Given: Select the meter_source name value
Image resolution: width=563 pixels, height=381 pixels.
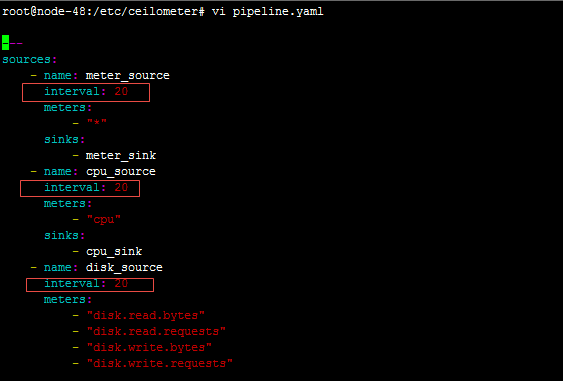Looking at the screenshot, I should point(127,75).
